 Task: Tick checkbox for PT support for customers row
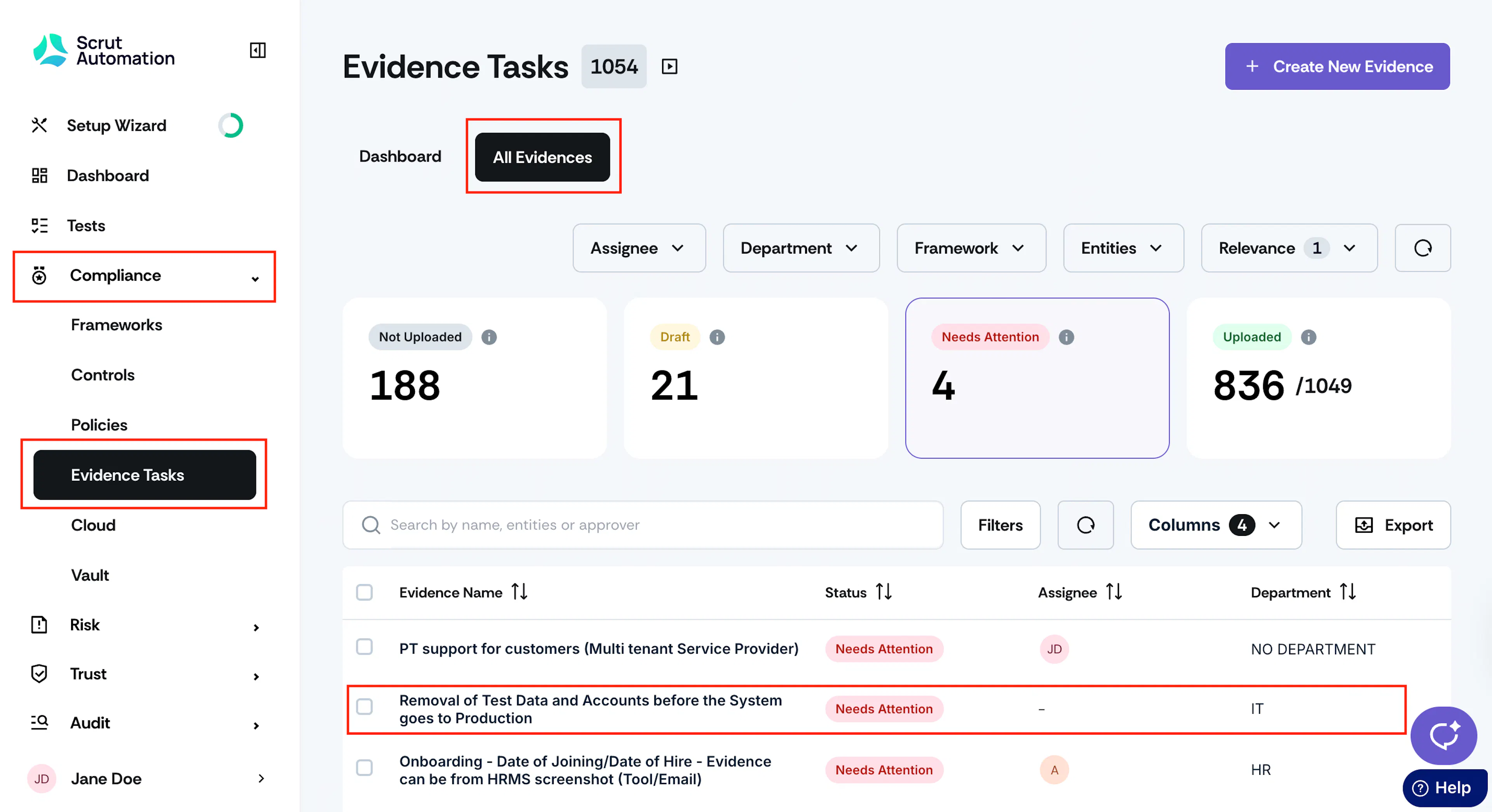[x=364, y=647]
